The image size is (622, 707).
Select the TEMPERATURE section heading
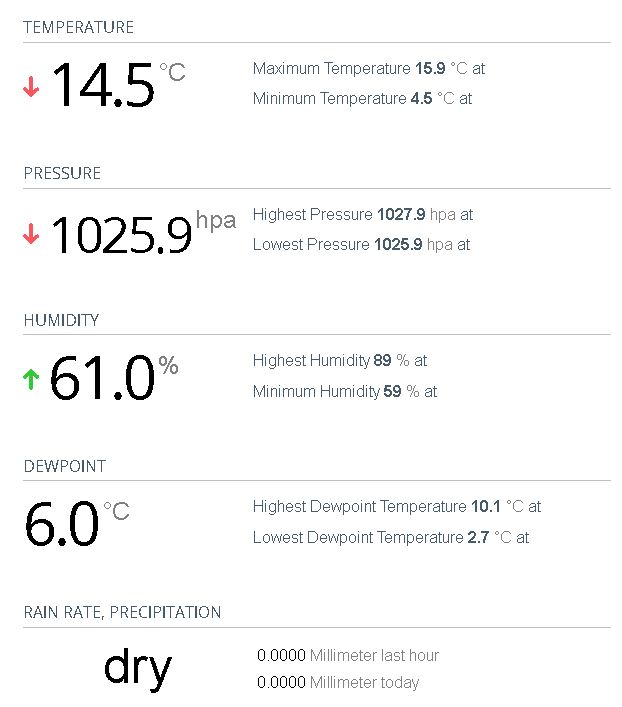pyautogui.click(x=78, y=27)
